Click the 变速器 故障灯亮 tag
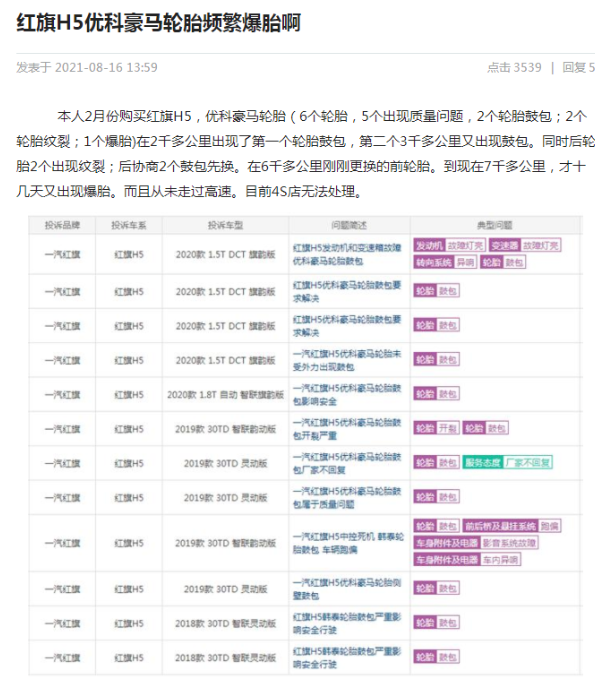595x680 pixels. click(525, 245)
